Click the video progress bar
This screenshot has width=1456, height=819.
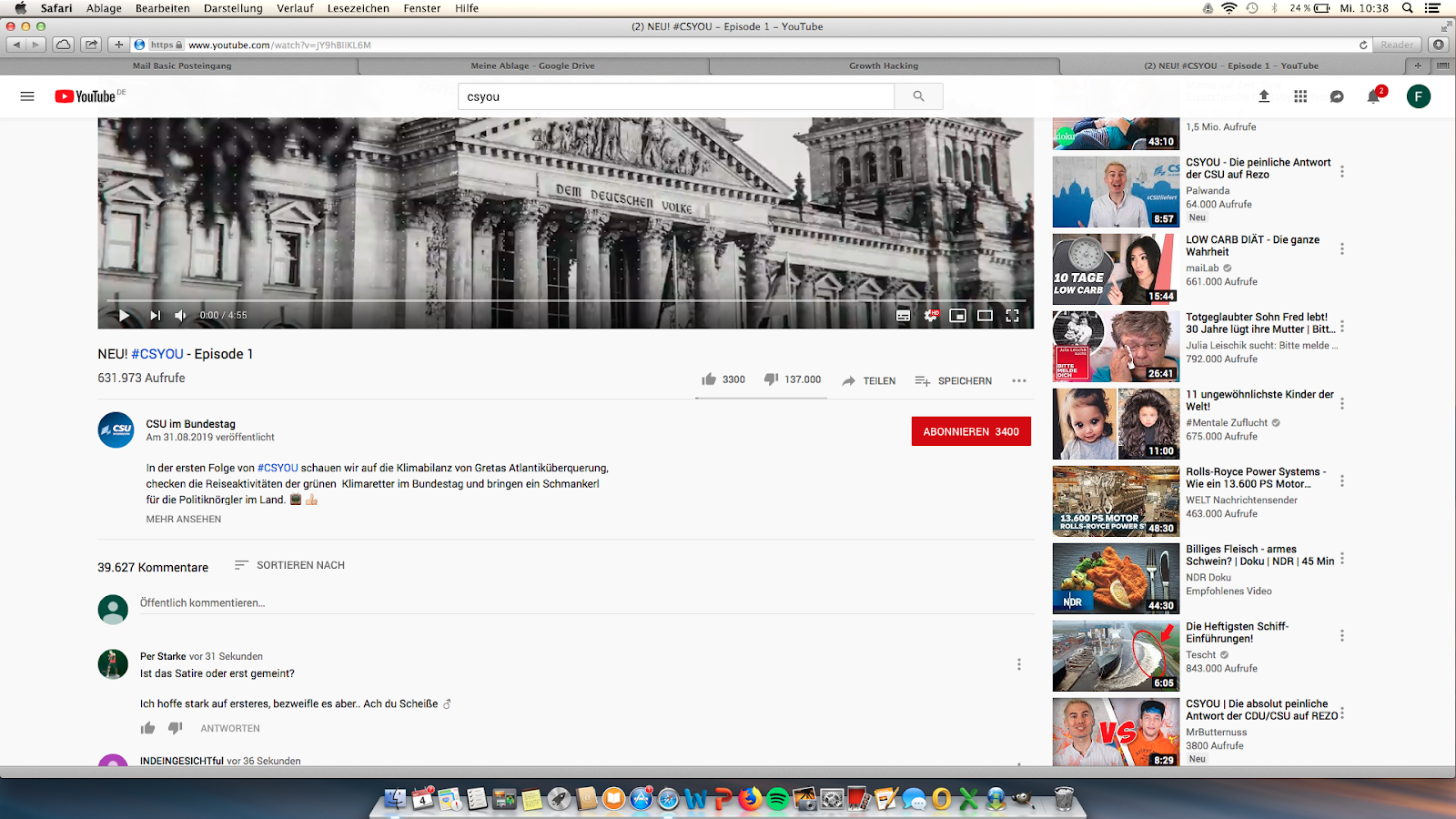566,300
